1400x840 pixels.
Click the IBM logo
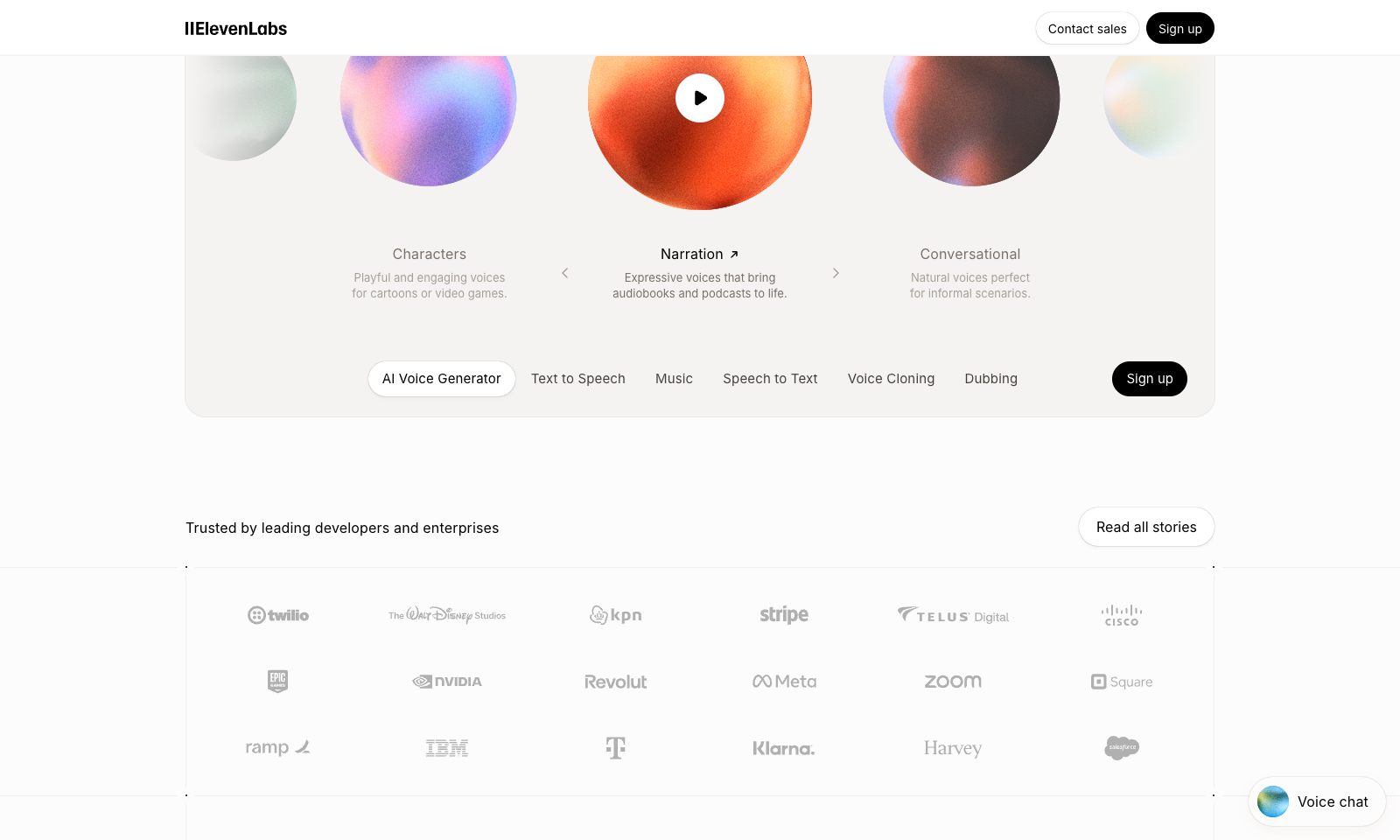[x=447, y=747]
